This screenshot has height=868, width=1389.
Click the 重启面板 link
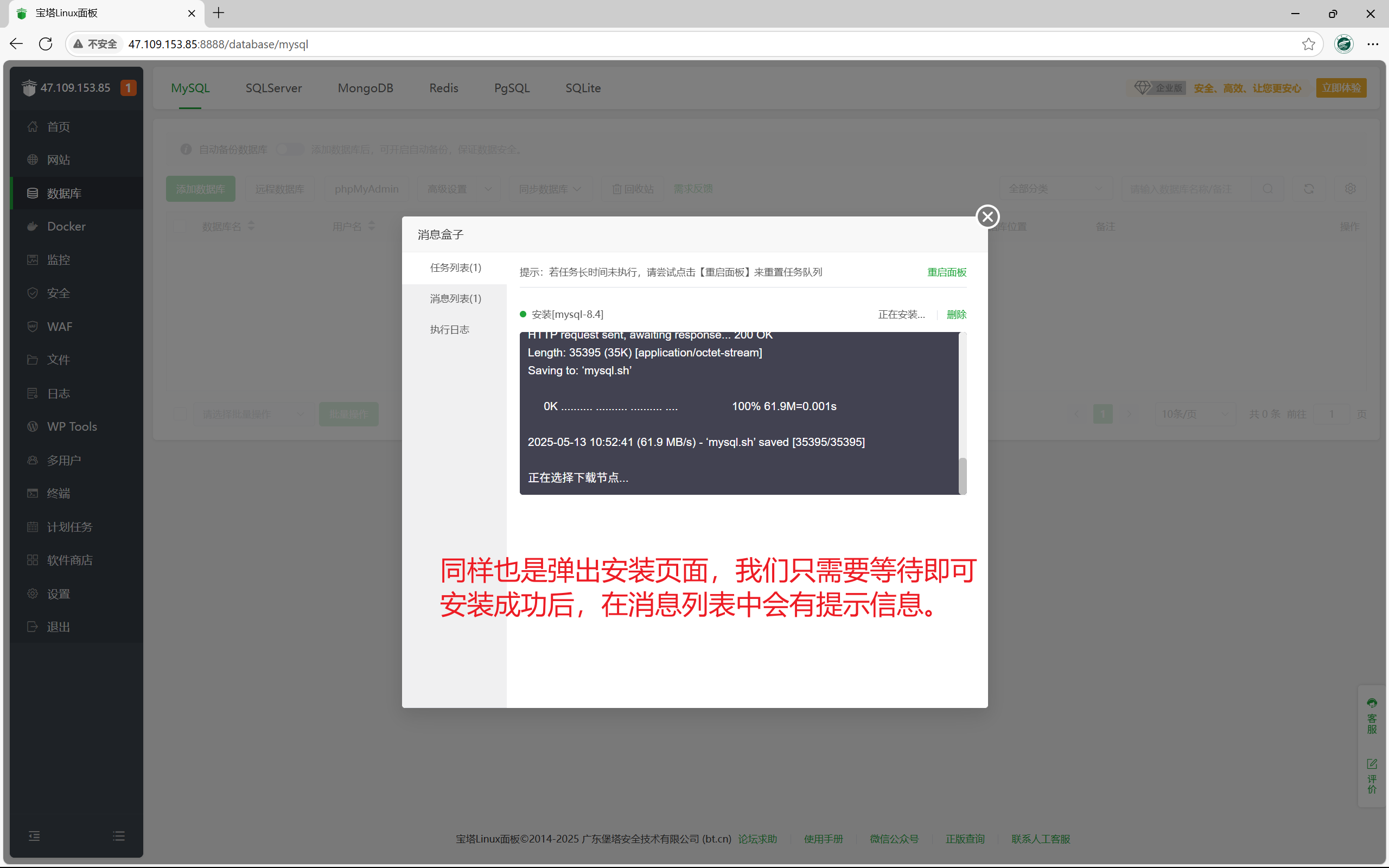946,272
